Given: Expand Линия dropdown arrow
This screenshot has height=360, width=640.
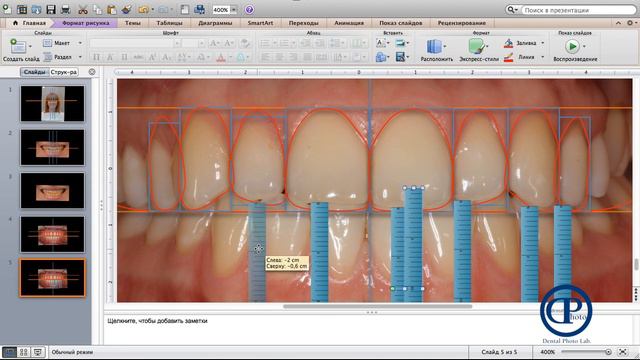Looking at the screenshot, I should pos(542,57).
